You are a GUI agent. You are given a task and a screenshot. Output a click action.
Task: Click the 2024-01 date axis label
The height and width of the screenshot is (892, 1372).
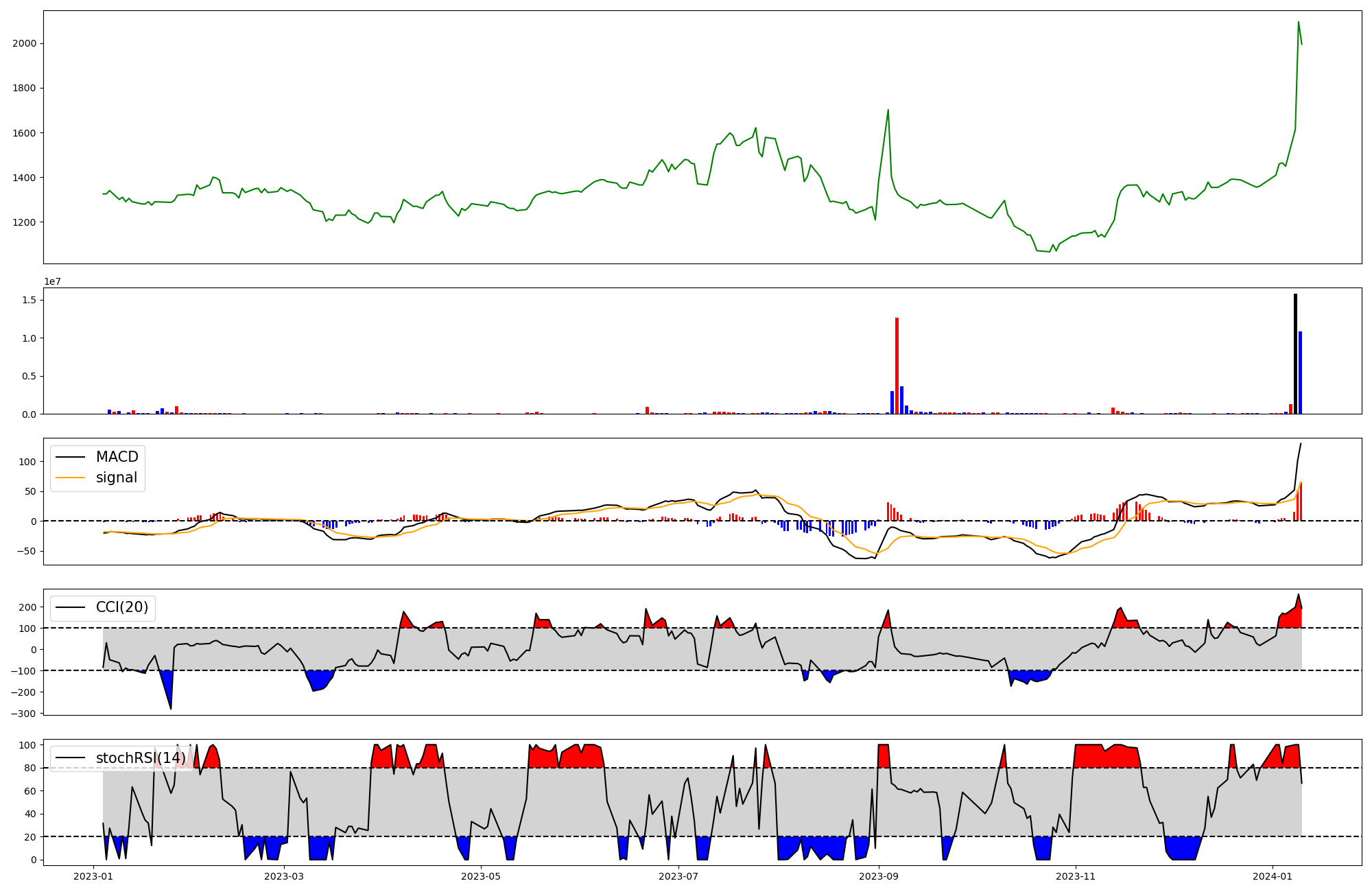pyautogui.click(x=1273, y=876)
